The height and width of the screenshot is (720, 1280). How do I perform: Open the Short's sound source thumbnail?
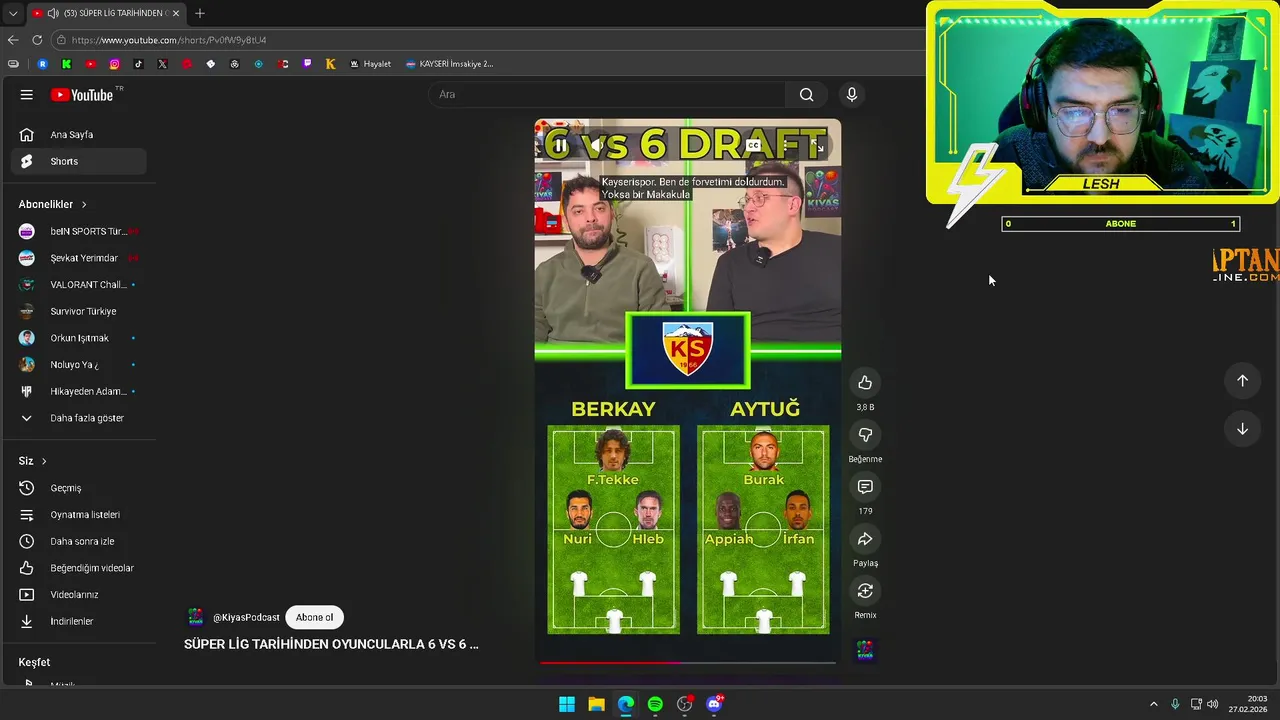[x=865, y=651]
